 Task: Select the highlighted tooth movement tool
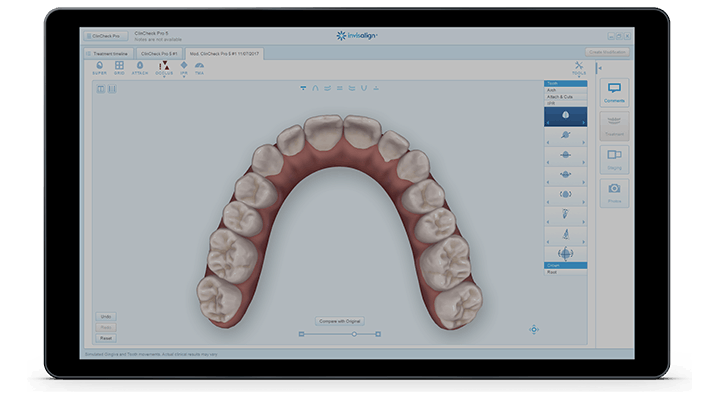coord(565,115)
